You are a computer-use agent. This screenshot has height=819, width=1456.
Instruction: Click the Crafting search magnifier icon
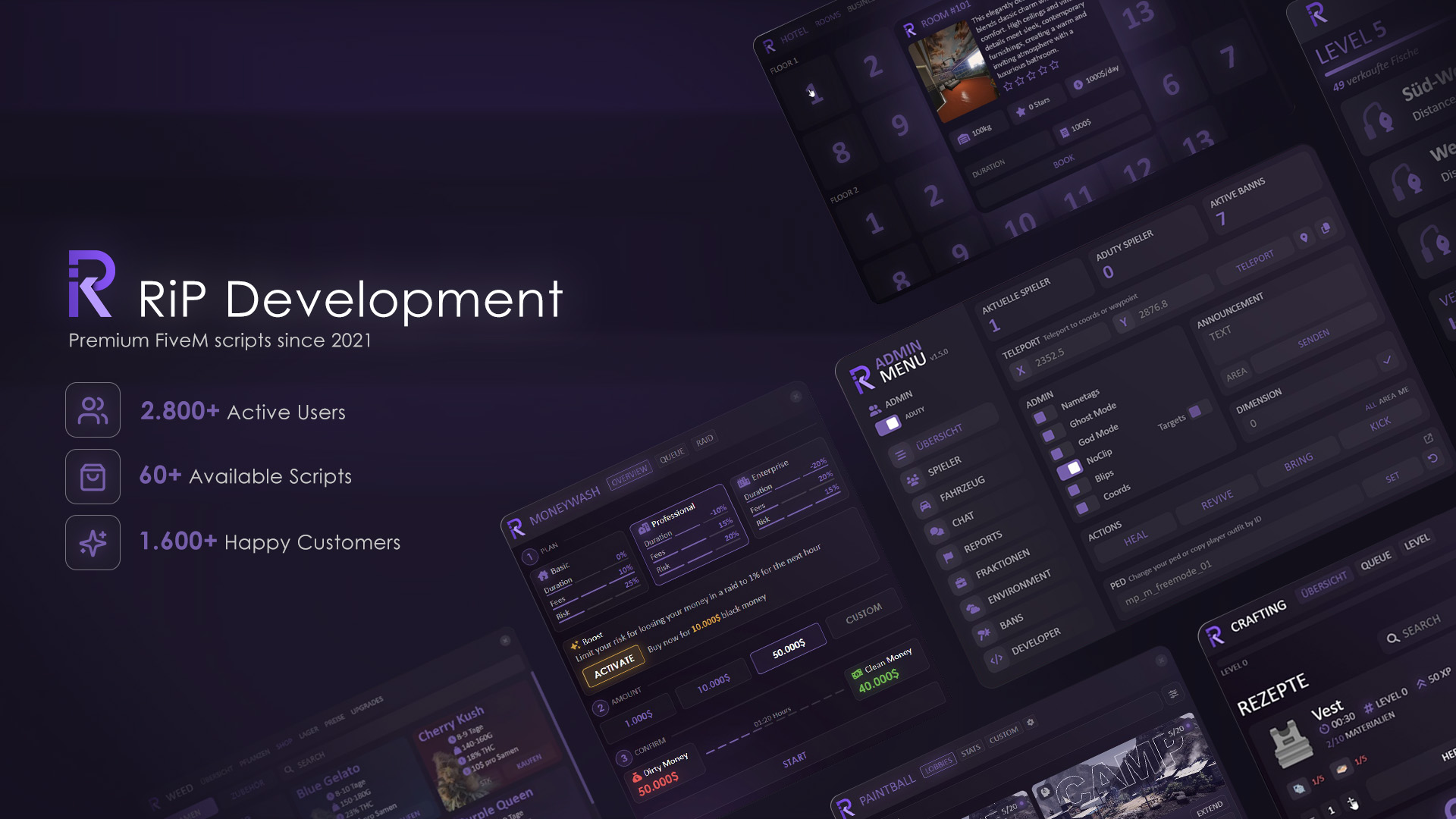[1393, 639]
